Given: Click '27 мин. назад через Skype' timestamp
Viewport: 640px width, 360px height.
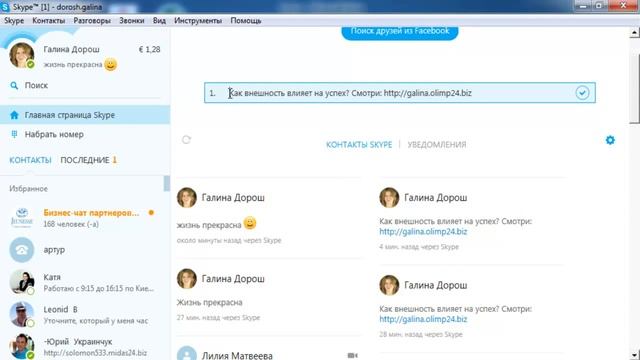Looking at the screenshot, I should pos(218,318).
